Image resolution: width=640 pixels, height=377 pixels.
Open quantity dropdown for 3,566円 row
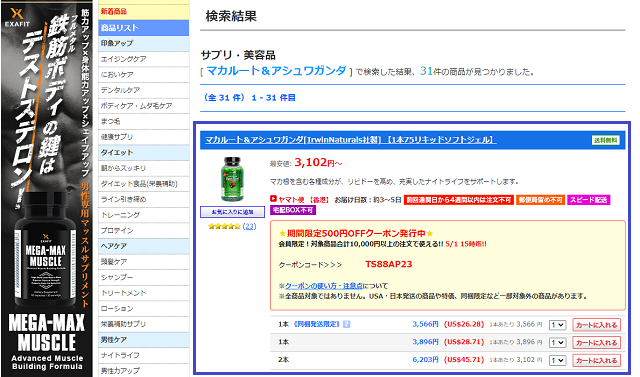557,325
